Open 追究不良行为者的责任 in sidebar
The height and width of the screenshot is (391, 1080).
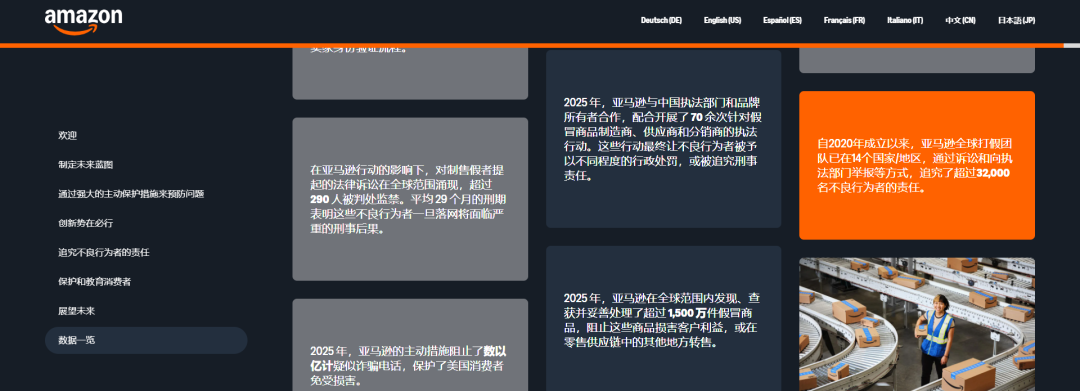103,253
